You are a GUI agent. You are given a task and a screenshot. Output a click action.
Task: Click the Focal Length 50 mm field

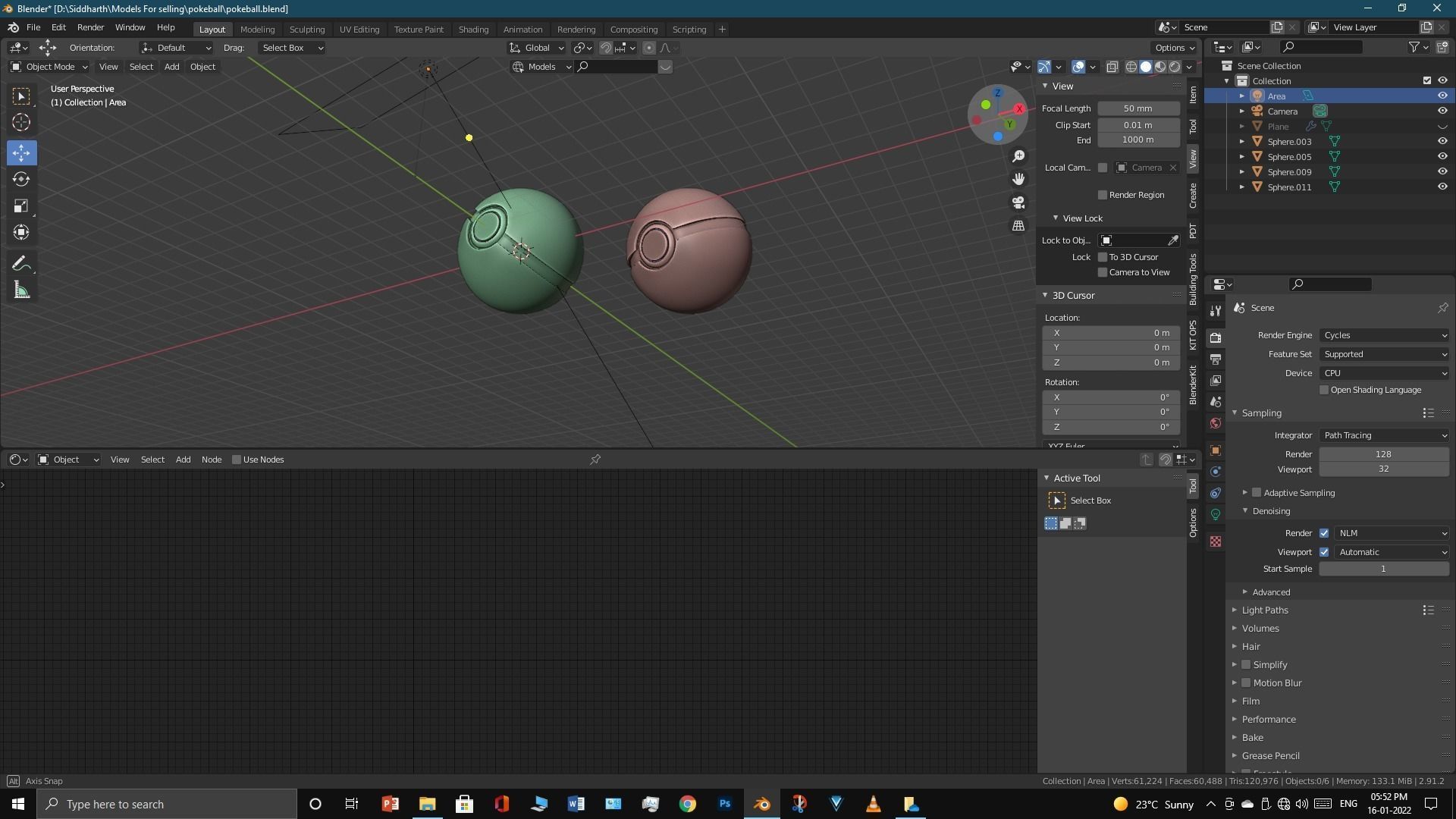click(x=1138, y=108)
